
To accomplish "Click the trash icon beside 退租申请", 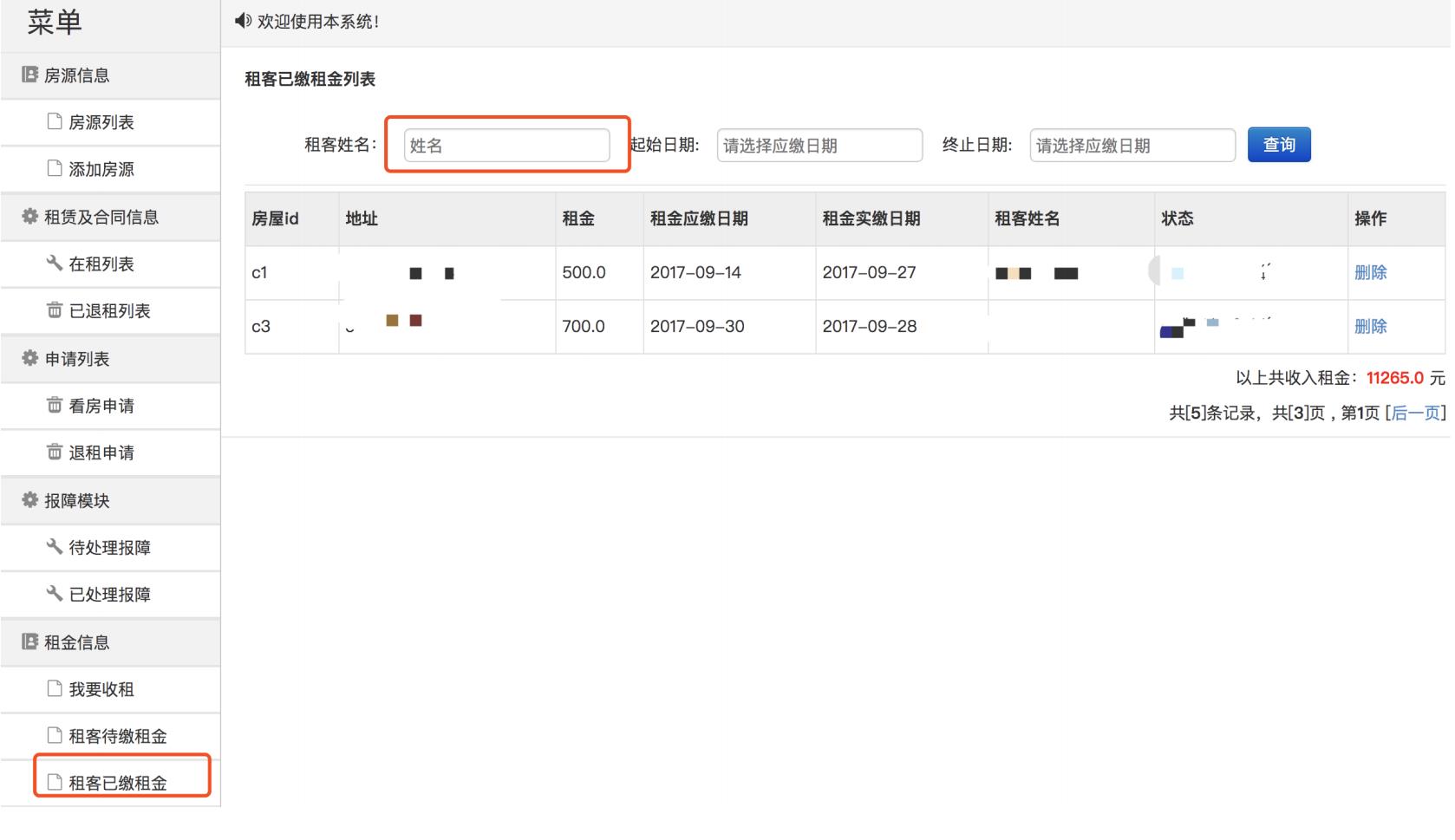I will point(55,452).
